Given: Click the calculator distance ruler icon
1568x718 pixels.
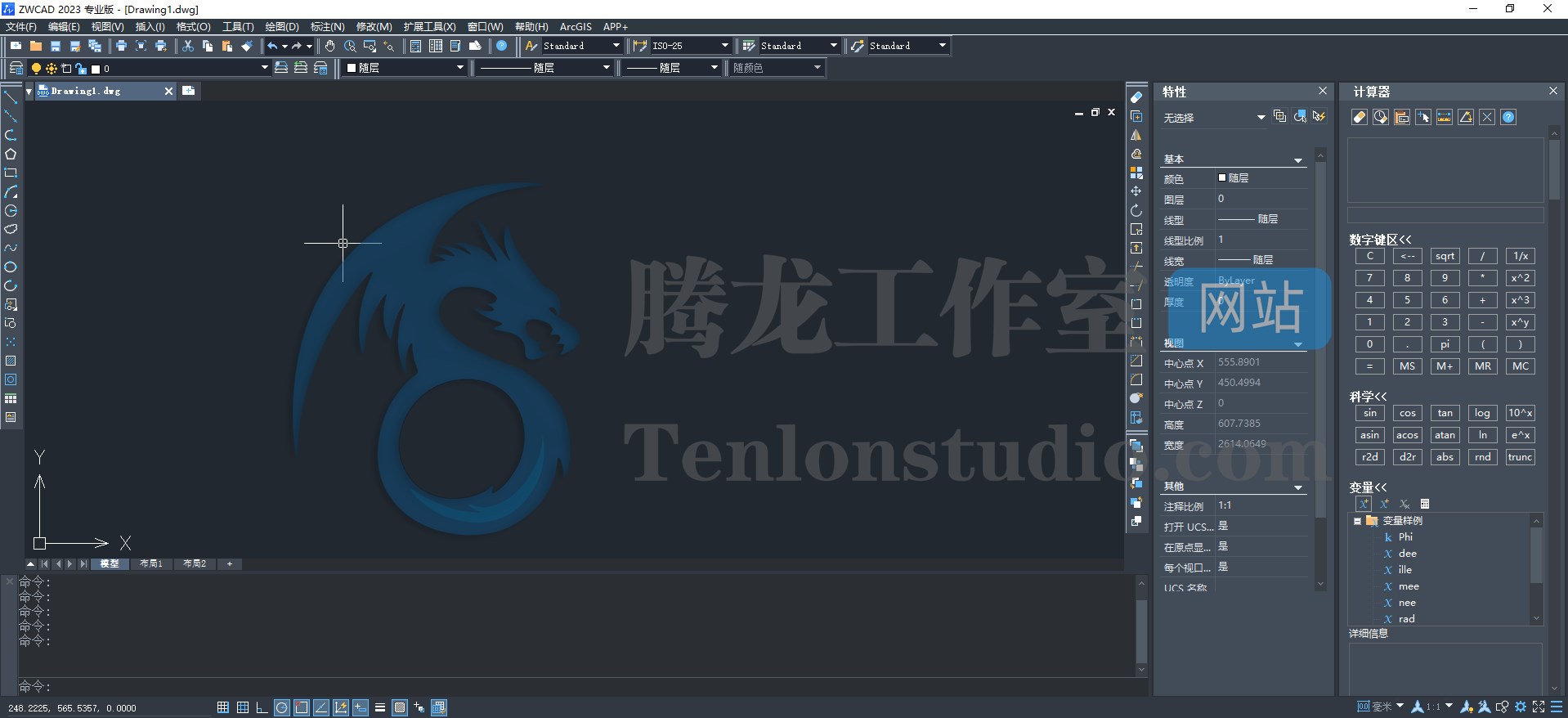Looking at the screenshot, I should tap(1445, 117).
